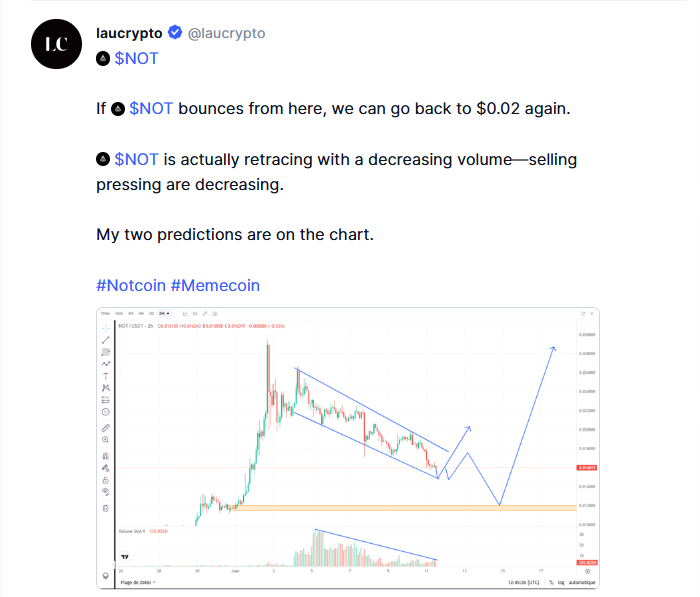Open the laucrypto profile avatar
Viewport: 700px width, 597px height.
tap(56, 44)
